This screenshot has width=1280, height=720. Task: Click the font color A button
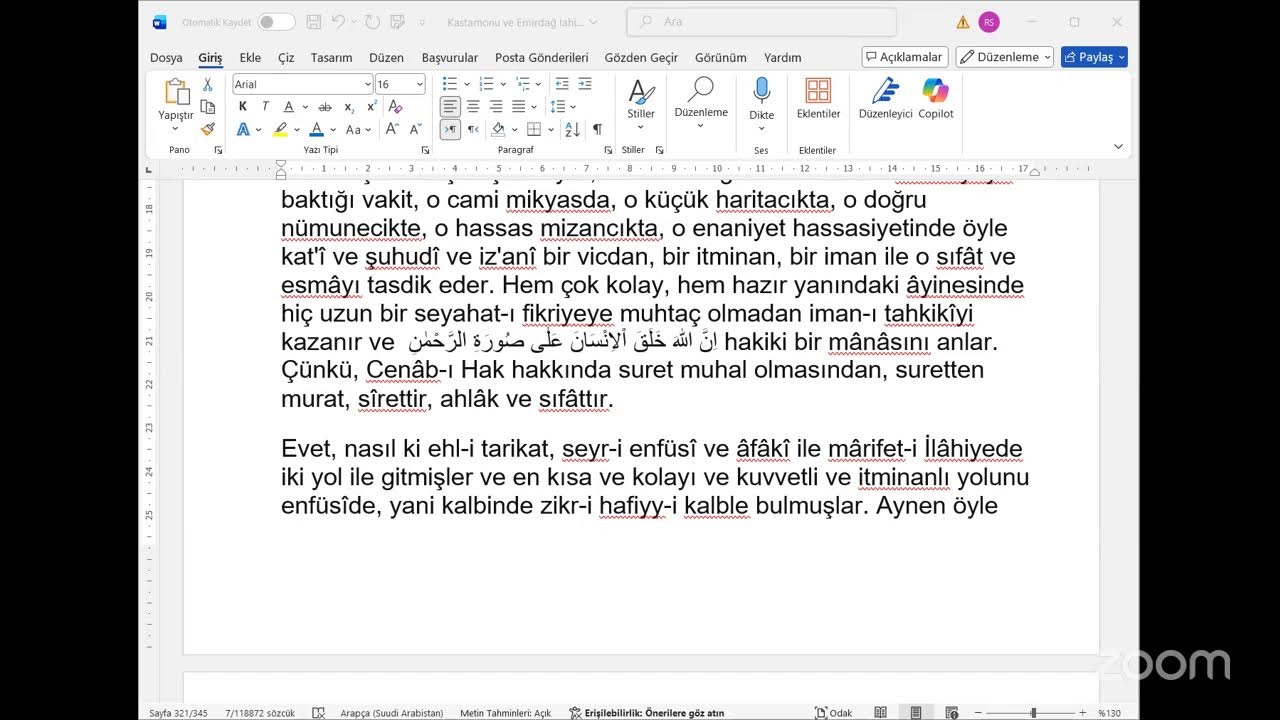click(316, 129)
